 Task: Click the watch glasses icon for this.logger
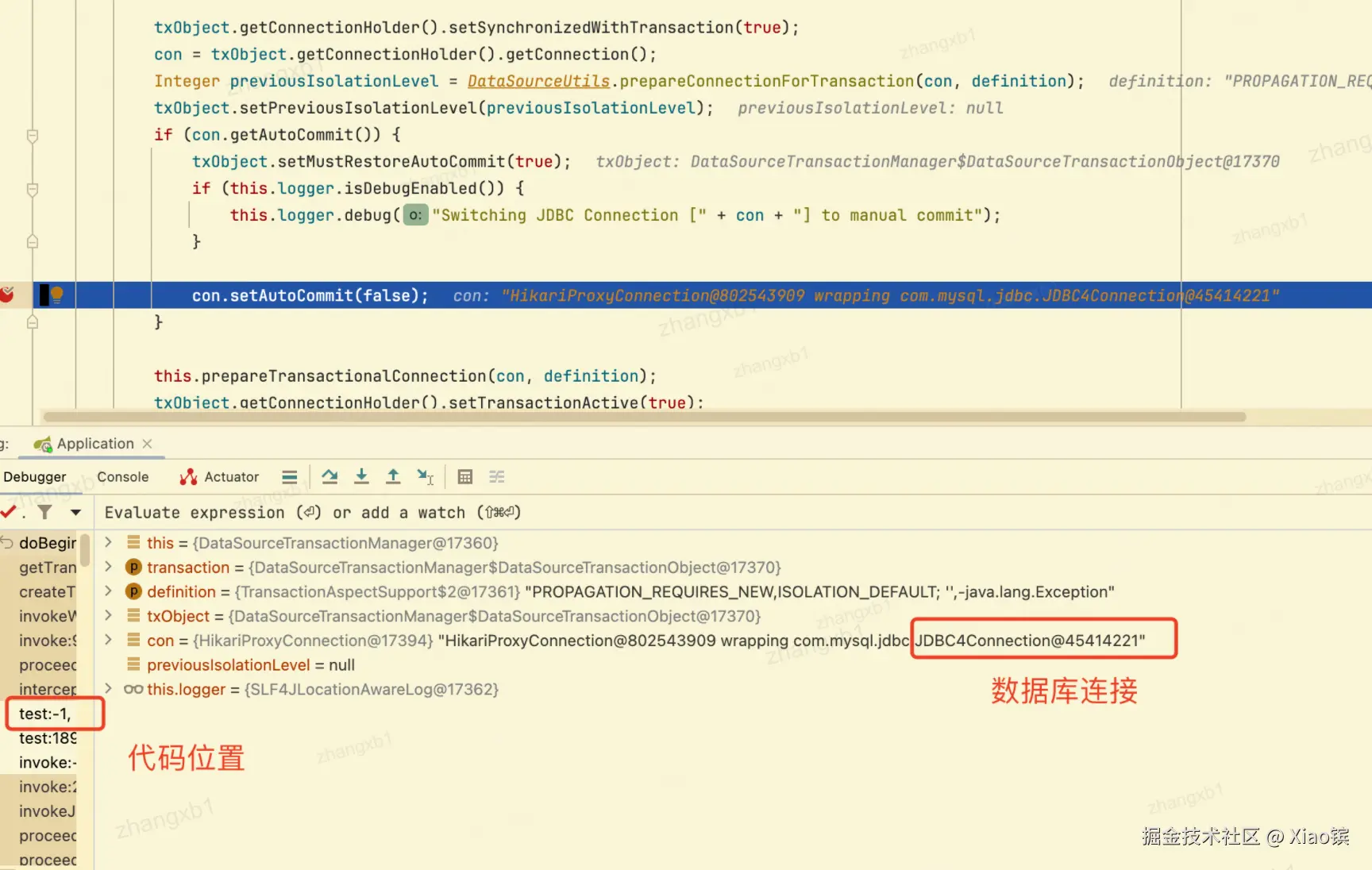[133, 690]
